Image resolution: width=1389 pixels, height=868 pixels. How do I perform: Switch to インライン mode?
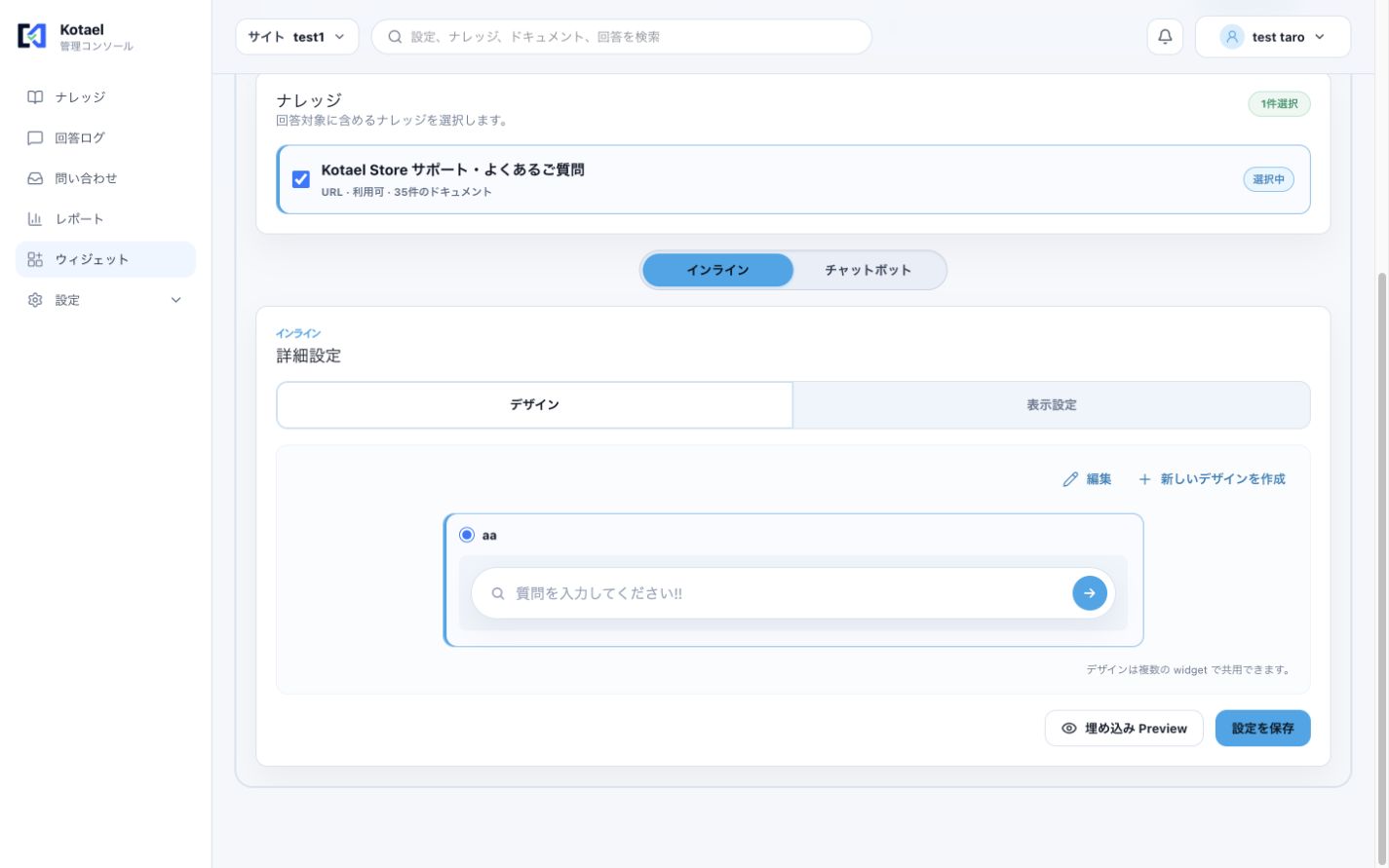click(717, 270)
